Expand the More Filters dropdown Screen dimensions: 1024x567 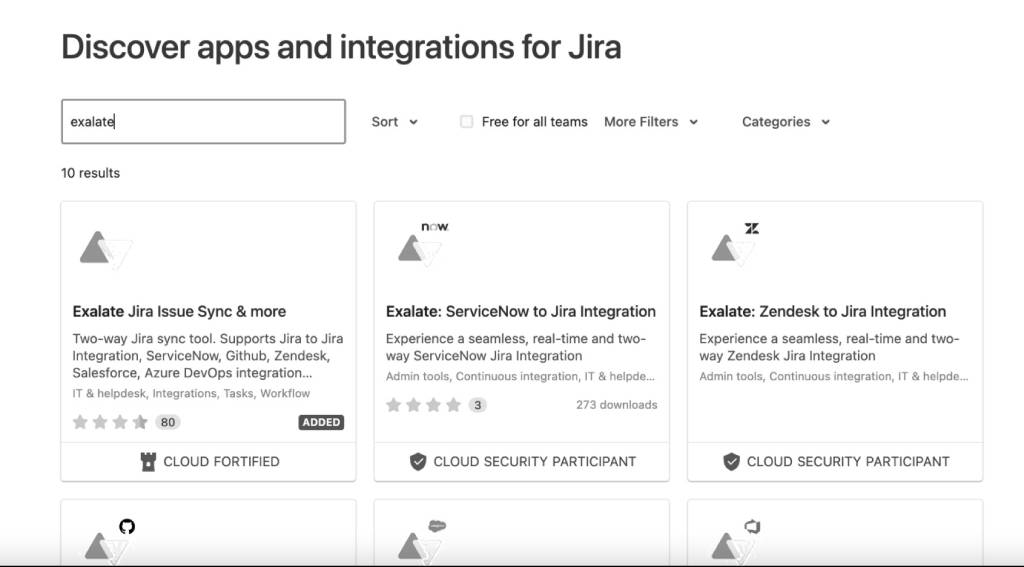pos(651,122)
